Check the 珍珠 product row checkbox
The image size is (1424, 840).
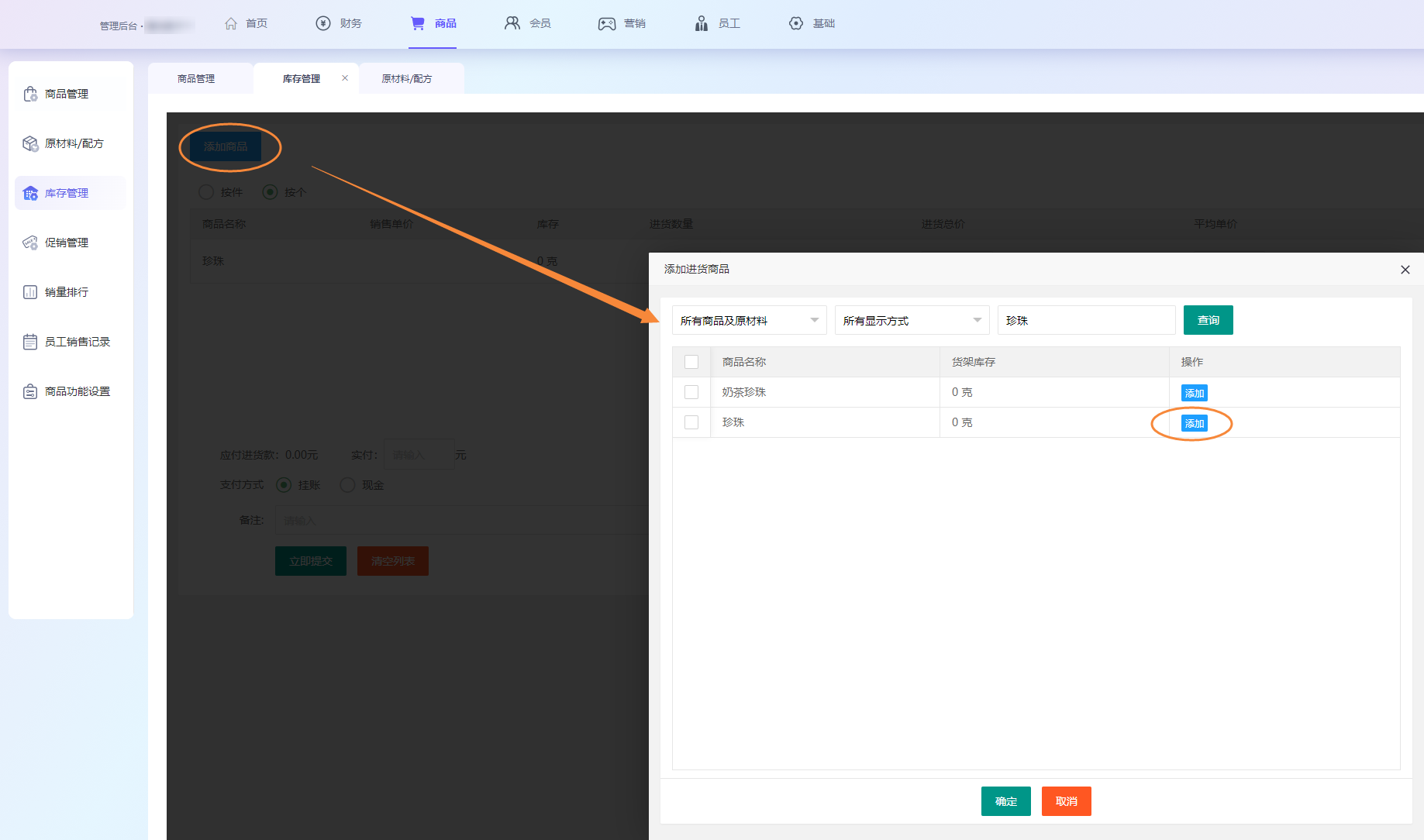[691, 422]
